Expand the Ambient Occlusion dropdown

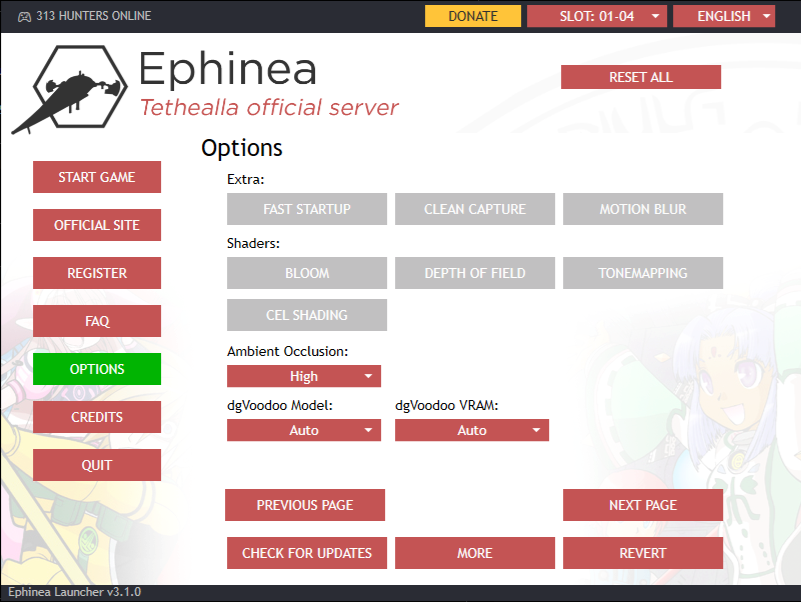[304, 376]
